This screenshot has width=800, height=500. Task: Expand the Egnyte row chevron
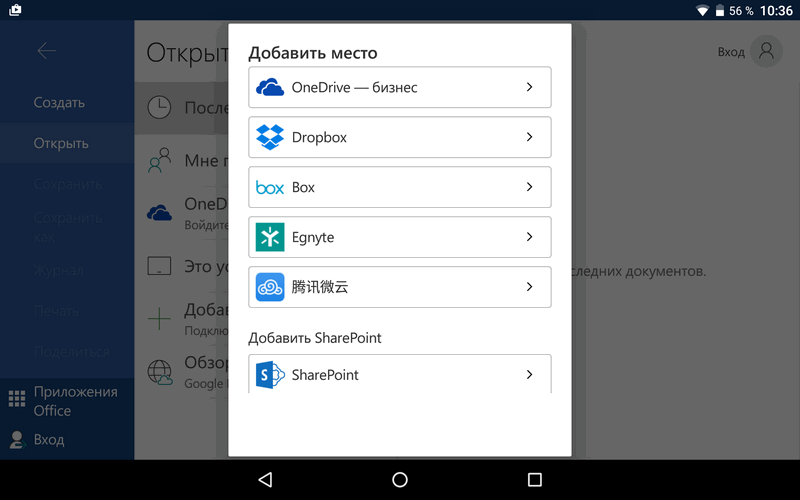tap(530, 237)
